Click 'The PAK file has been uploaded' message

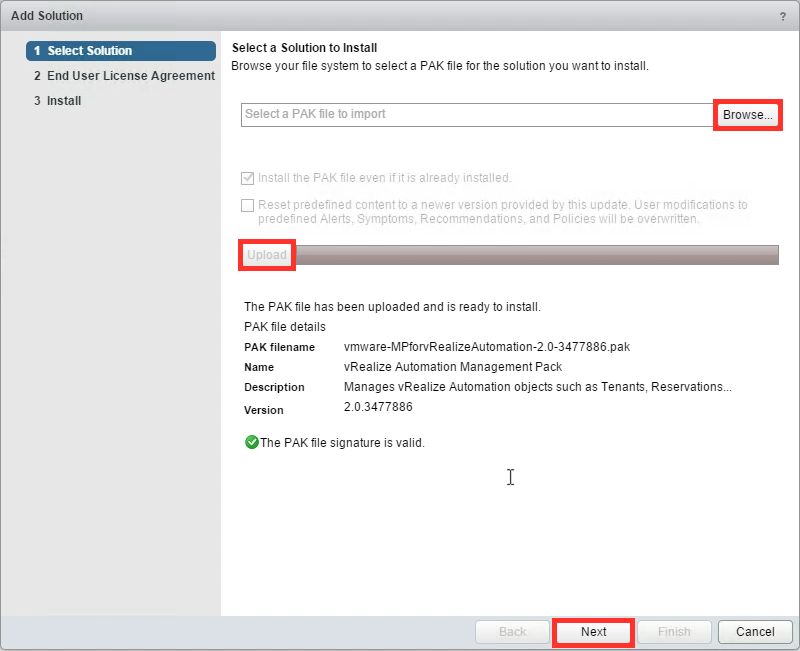tap(392, 307)
